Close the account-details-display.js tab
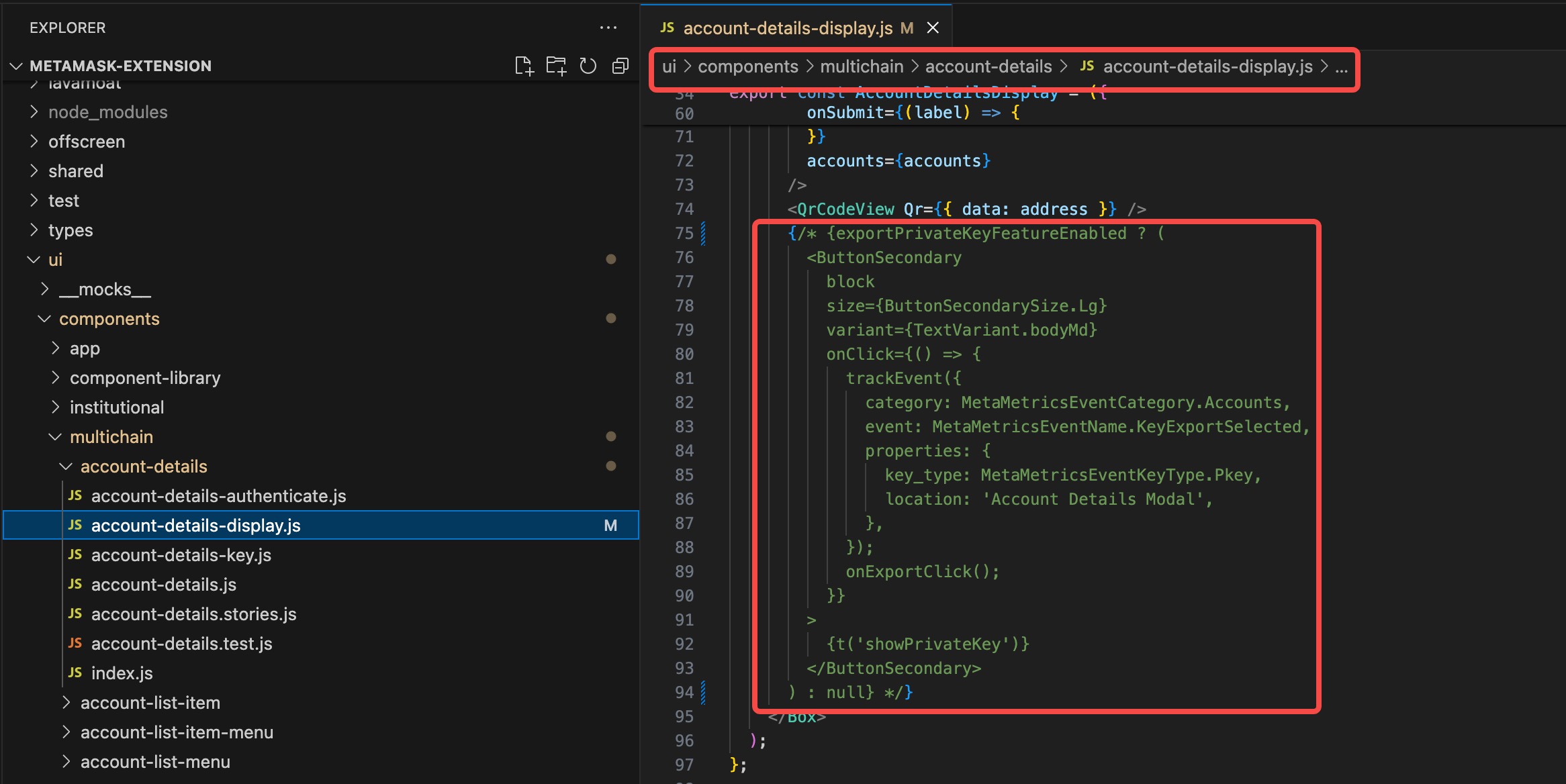1566x784 pixels. (933, 28)
